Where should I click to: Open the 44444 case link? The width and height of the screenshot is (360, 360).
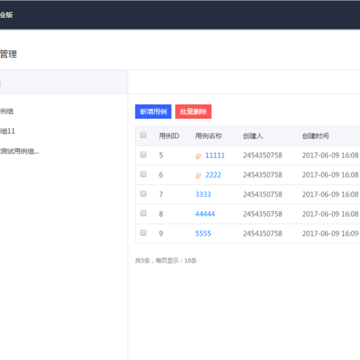205,214
